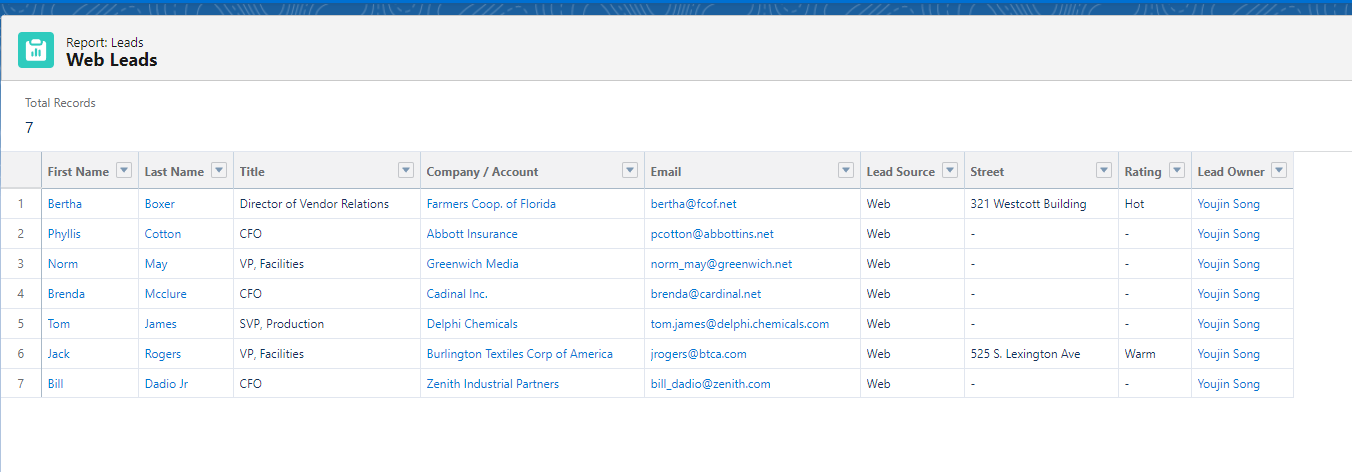This screenshot has height=472, width=1352.
Task: Open the Email column dropdown arrow
Action: pyautogui.click(x=846, y=170)
